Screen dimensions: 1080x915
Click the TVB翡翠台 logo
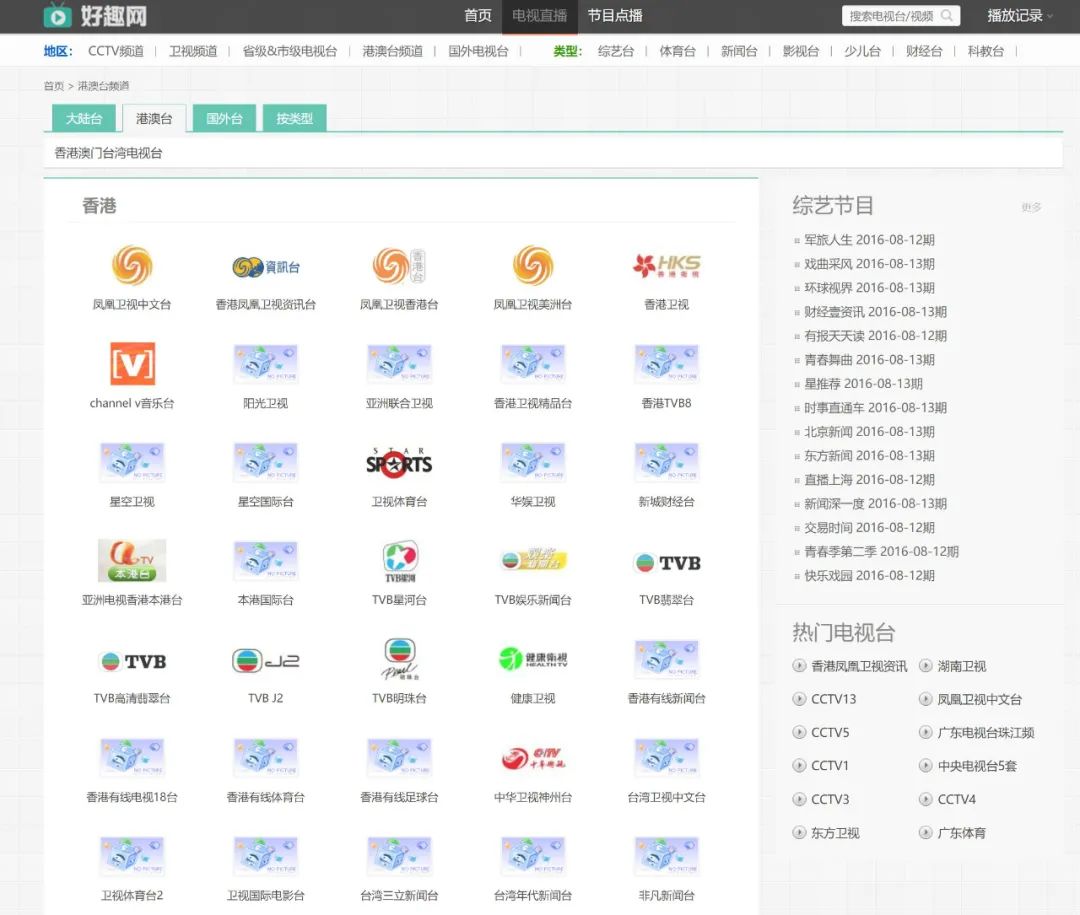(666, 563)
